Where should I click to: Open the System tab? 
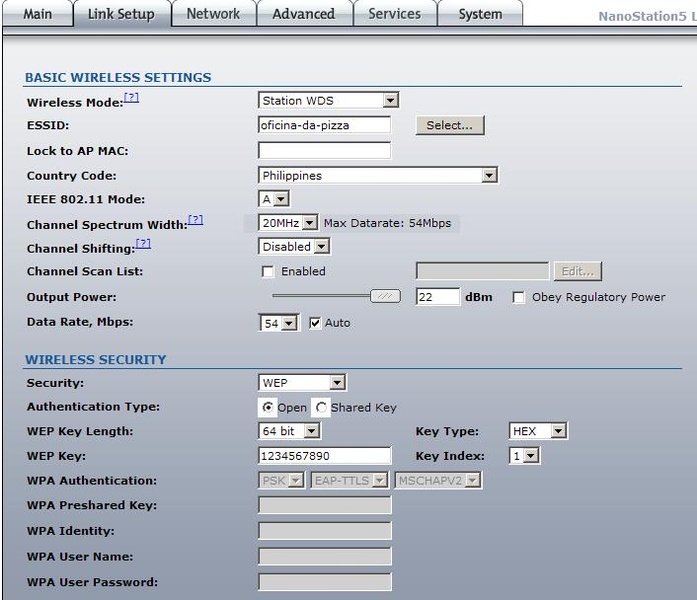click(x=481, y=14)
